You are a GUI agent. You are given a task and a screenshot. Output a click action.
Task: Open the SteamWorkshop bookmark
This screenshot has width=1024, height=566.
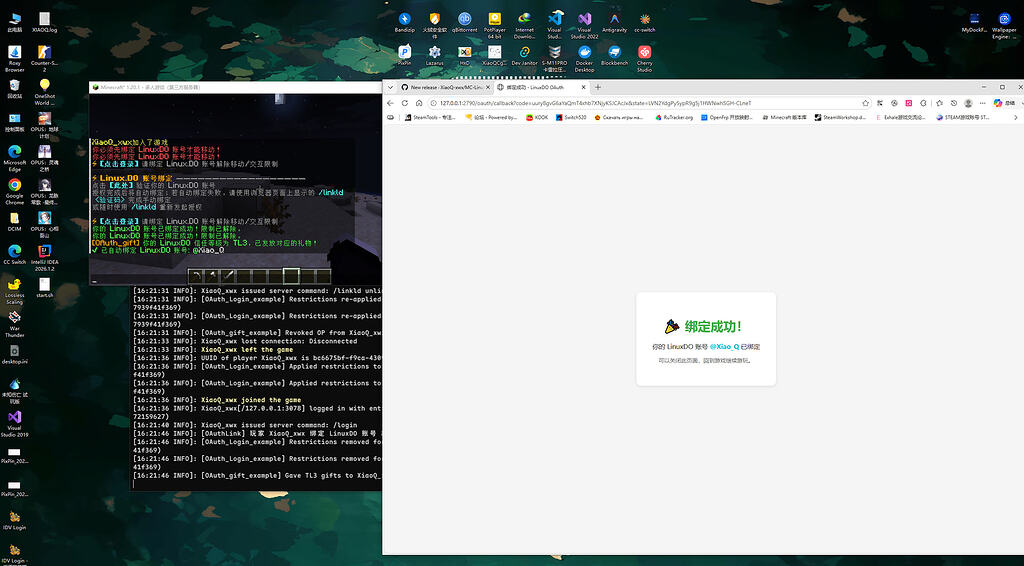[x=840, y=118]
